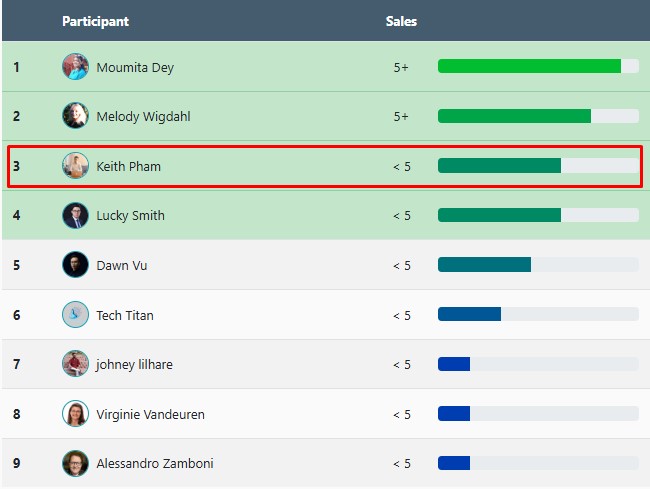
Task: Click Melody Wigdahl's '5+' sales value
Action: [x=401, y=116]
